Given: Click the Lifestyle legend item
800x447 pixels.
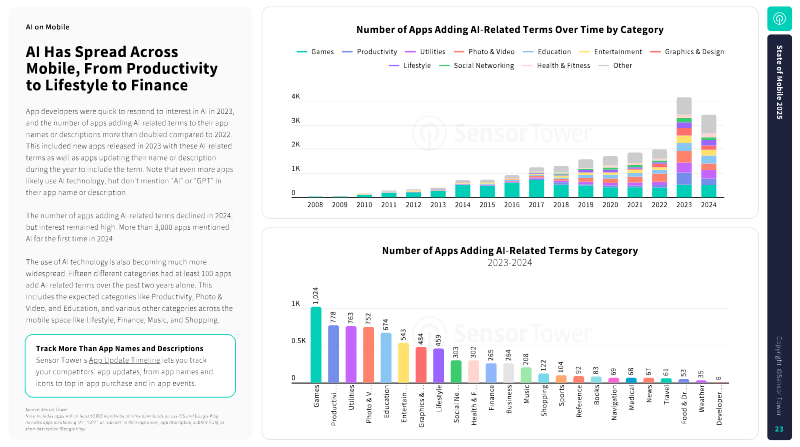Looking at the screenshot, I should pos(410,65).
